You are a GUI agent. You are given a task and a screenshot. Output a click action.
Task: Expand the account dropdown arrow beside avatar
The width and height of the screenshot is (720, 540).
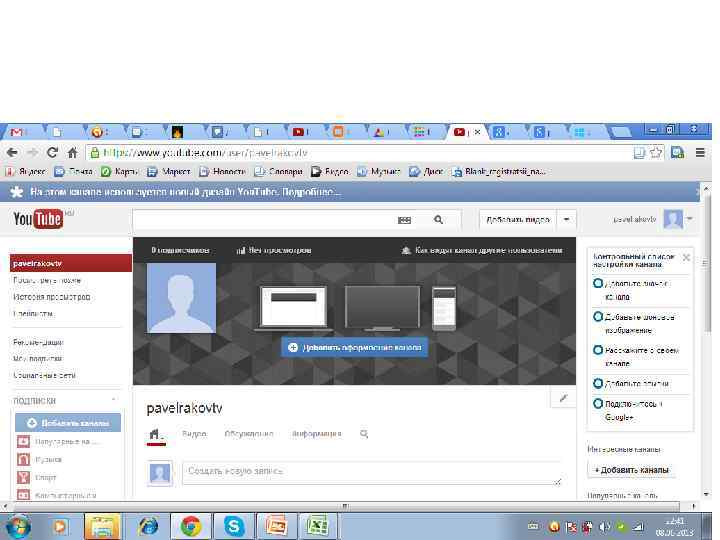689,219
